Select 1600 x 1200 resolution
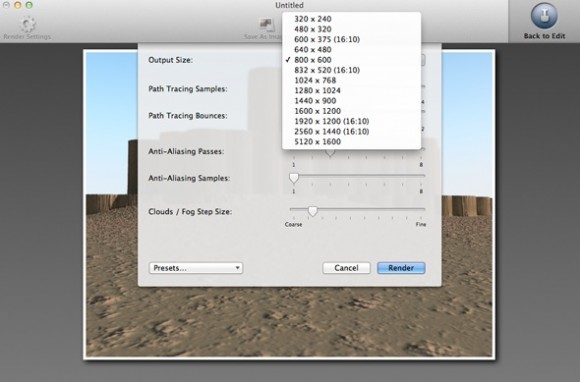The height and width of the screenshot is (382, 580). pos(351,111)
